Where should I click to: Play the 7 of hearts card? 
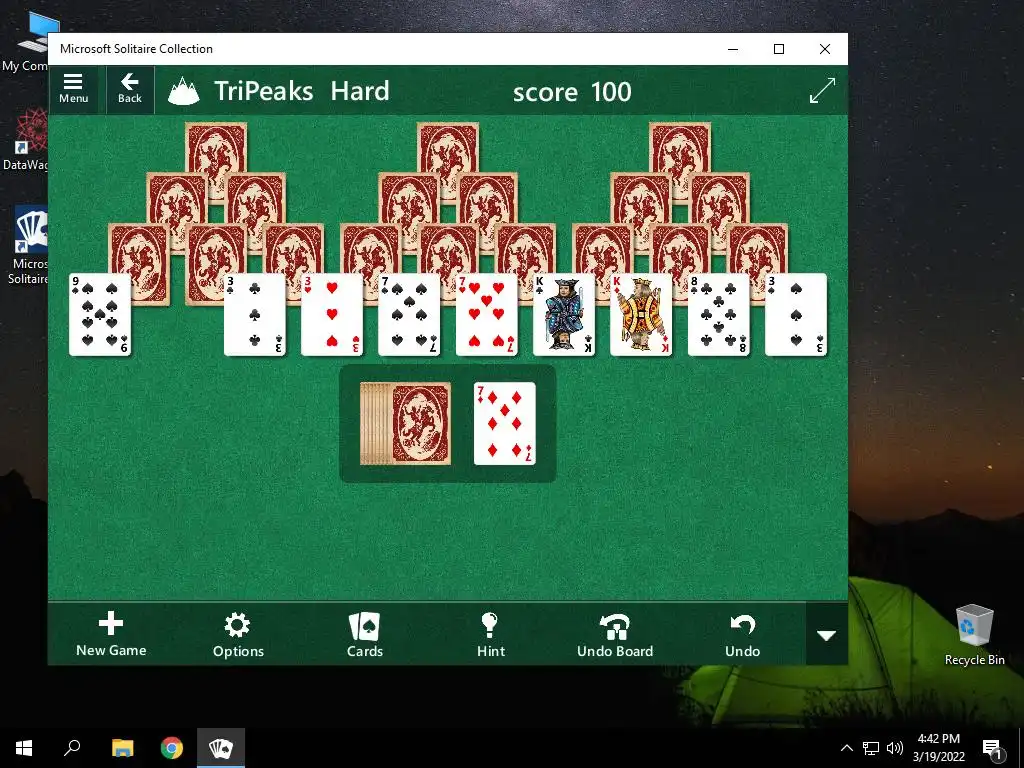coord(487,315)
